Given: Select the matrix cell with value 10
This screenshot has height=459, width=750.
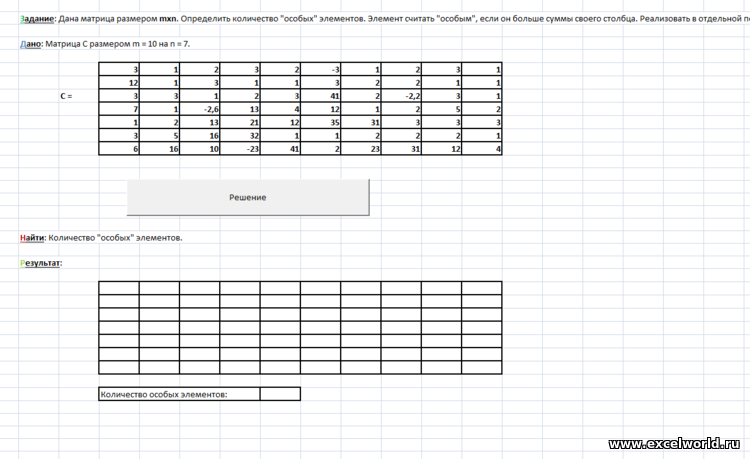Looking at the screenshot, I should pyautogui.click(x=200, y=148).
